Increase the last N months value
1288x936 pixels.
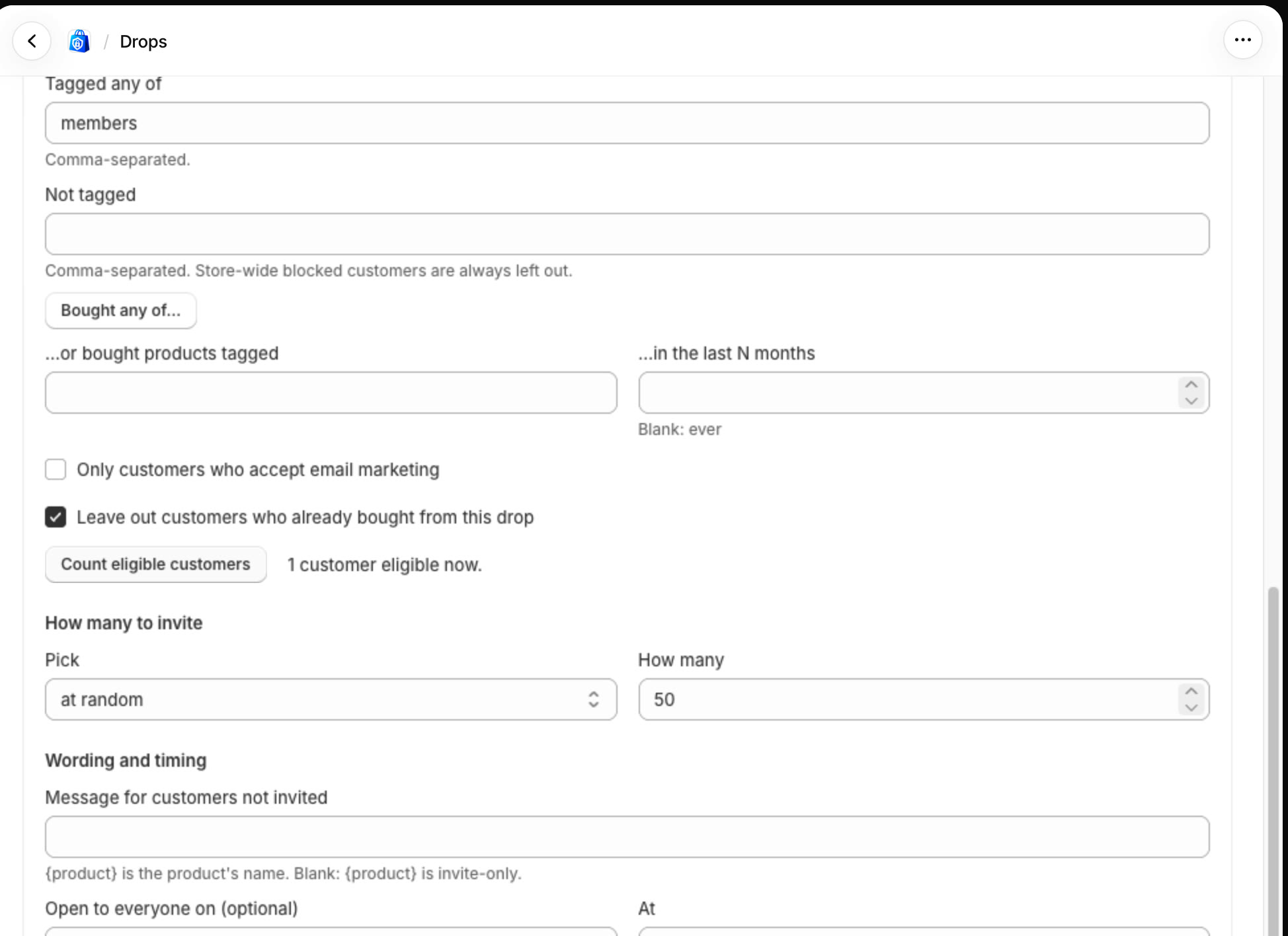coord(1191,385)
